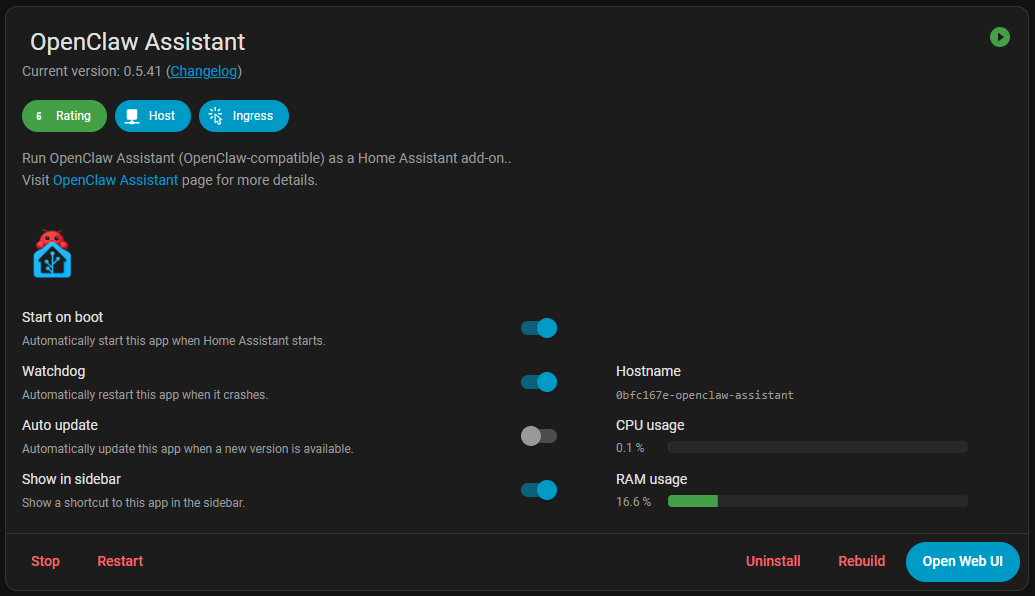This screenshot has height=596, width=1035.
Task: Click the hostname 0bfc167e-openclaw-assistant text
Action: (704, 395)
